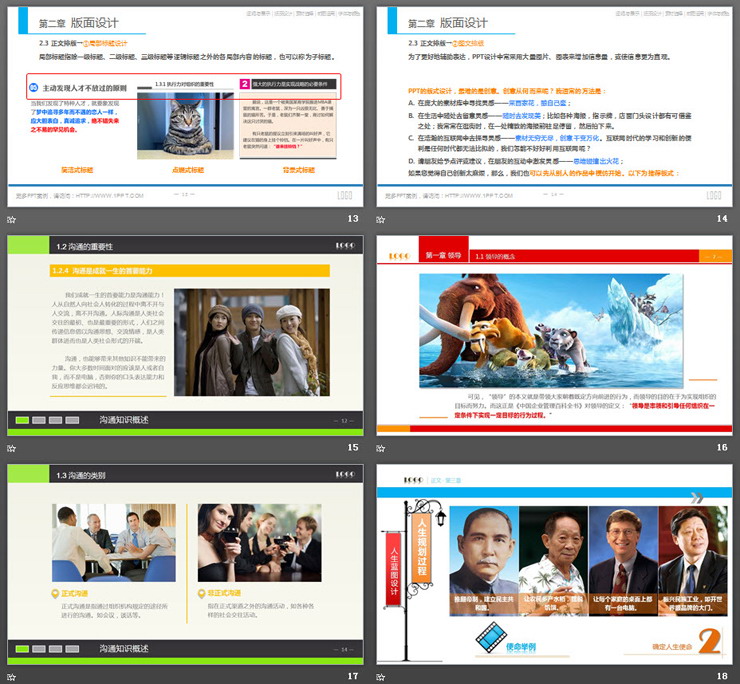Click the '沟通知识概述' footer text in slide 17
Viewport: 740px width, 684px height.
coord(124,649)
